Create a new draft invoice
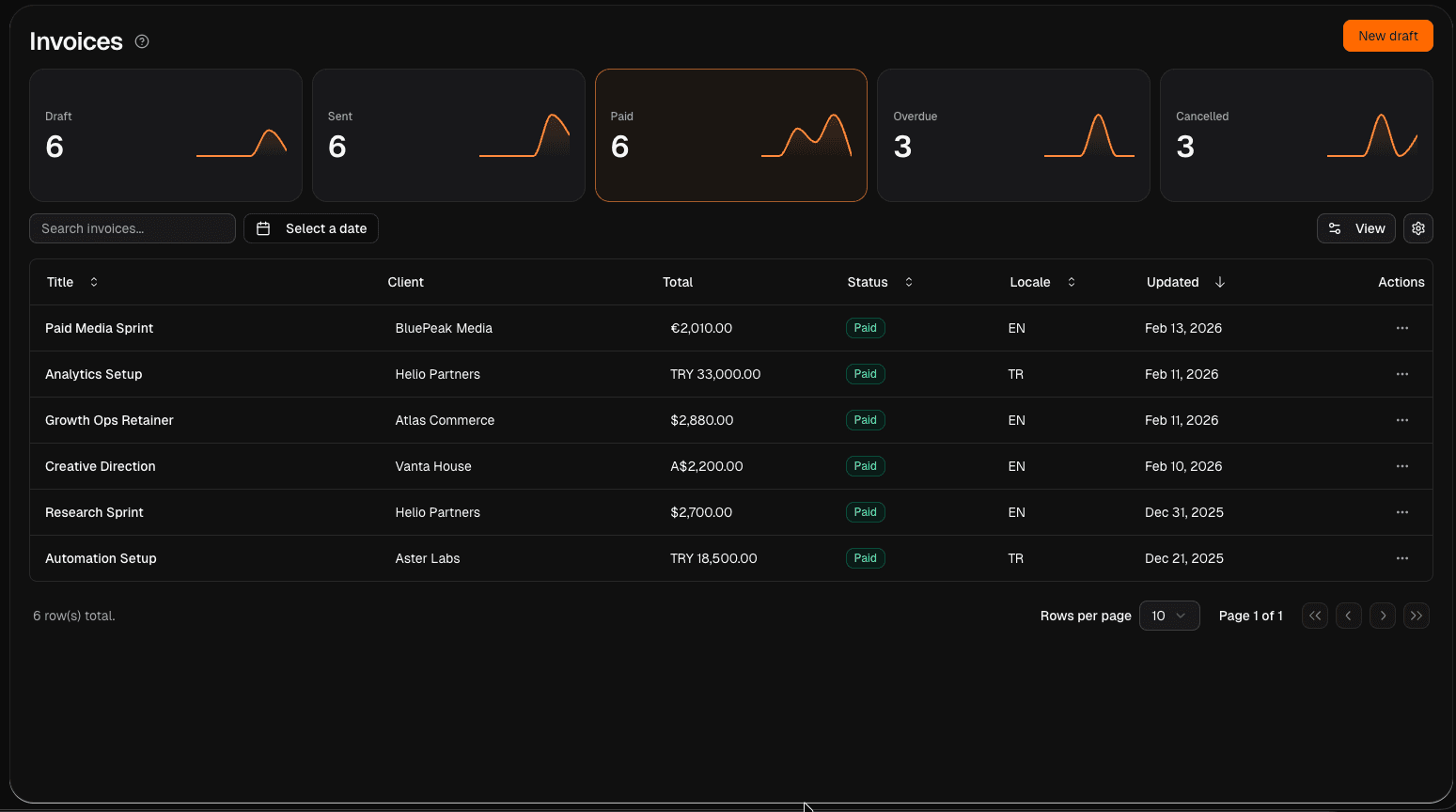Viewport: 1456px width, 812px height. [x=1388, y=36]
